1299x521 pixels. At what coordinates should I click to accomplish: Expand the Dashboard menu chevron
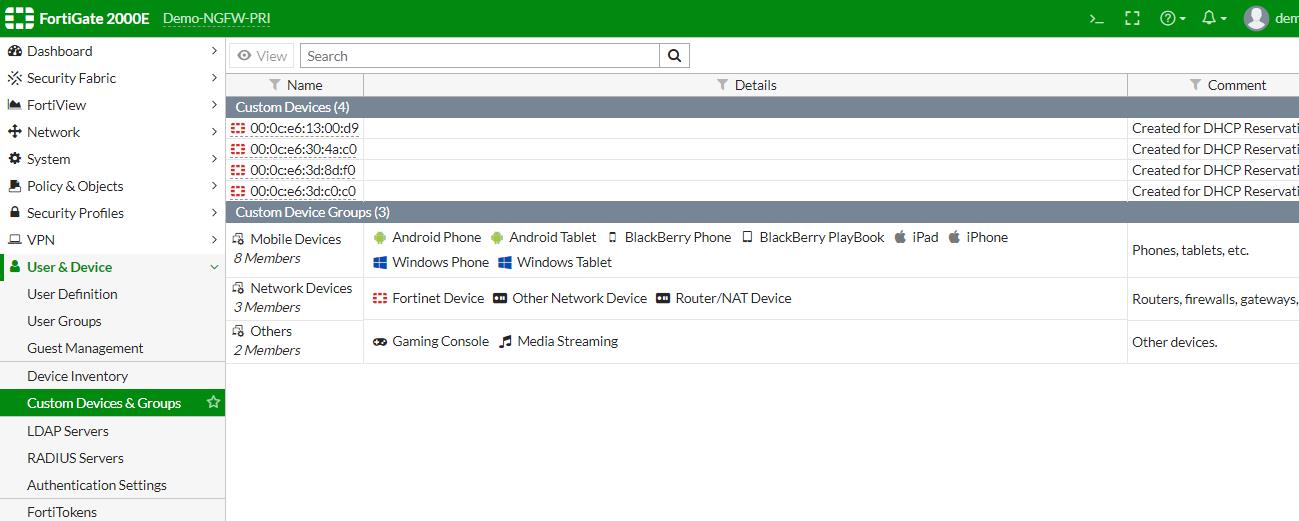[214, 51]
